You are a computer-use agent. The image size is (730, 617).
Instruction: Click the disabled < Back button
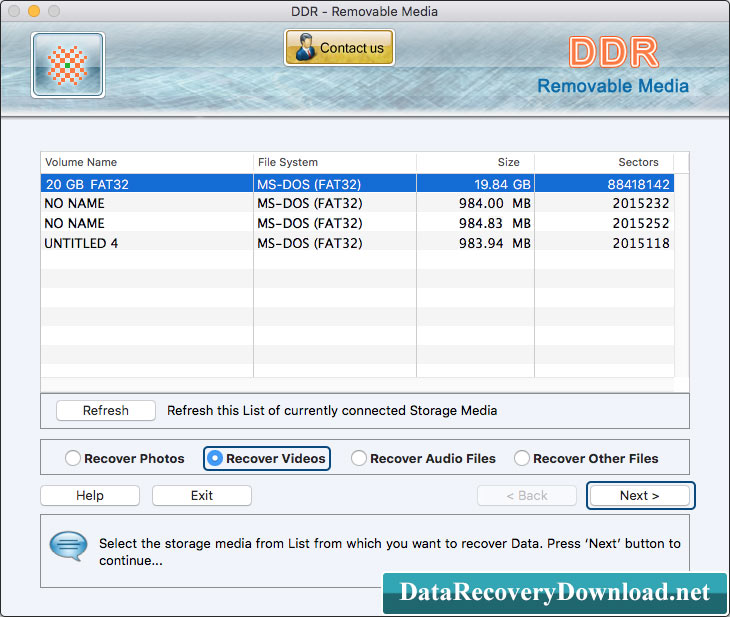coord(527,495)
